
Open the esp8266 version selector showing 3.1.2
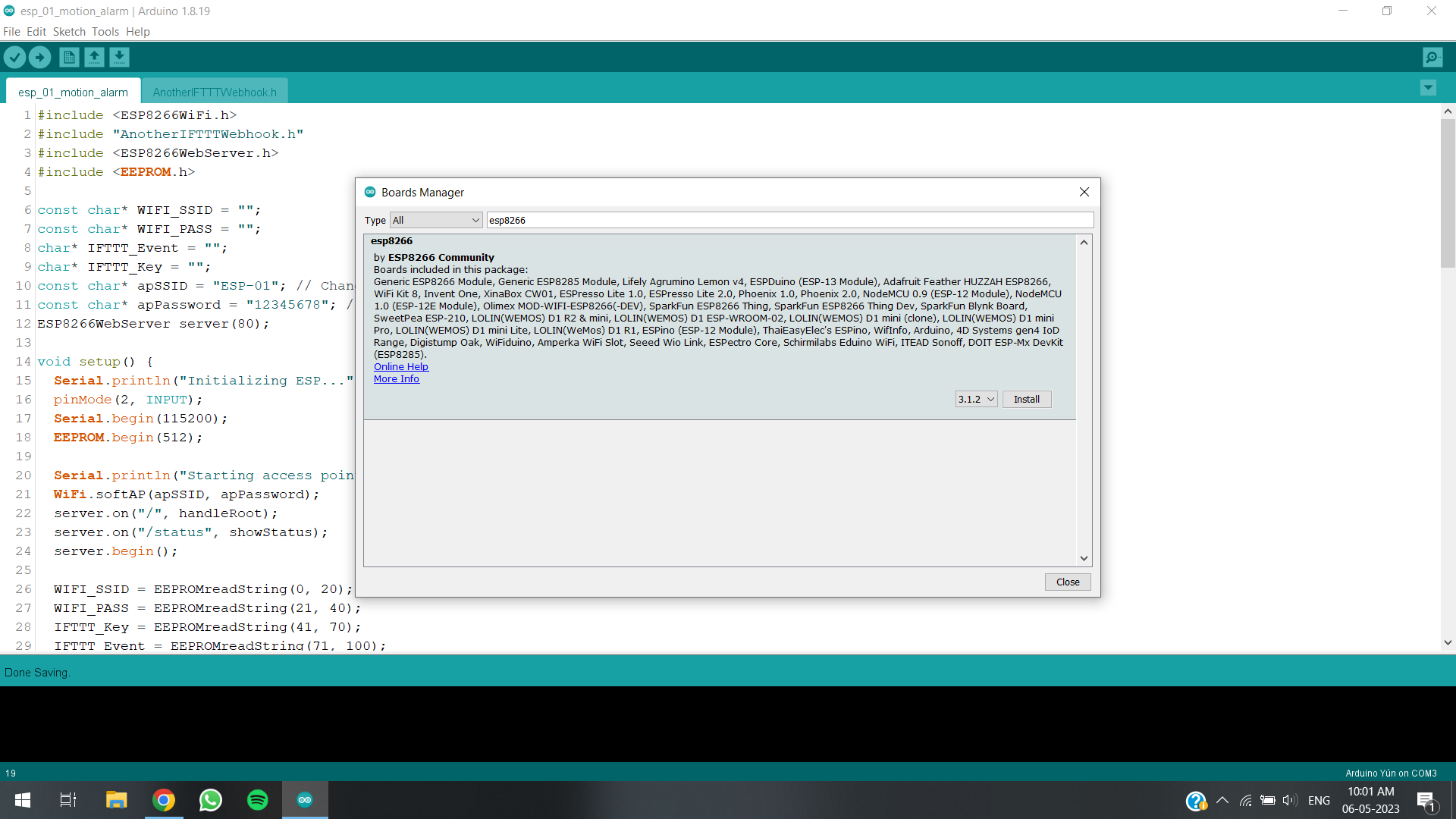click(x=976, y=399)
